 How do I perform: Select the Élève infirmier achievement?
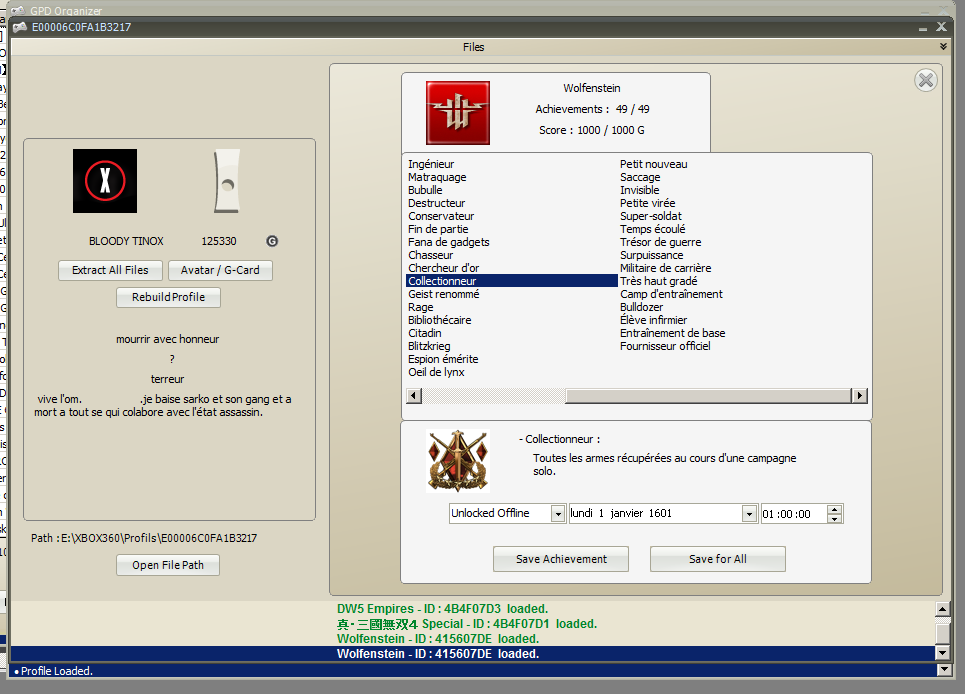click(x=653, y=320)
